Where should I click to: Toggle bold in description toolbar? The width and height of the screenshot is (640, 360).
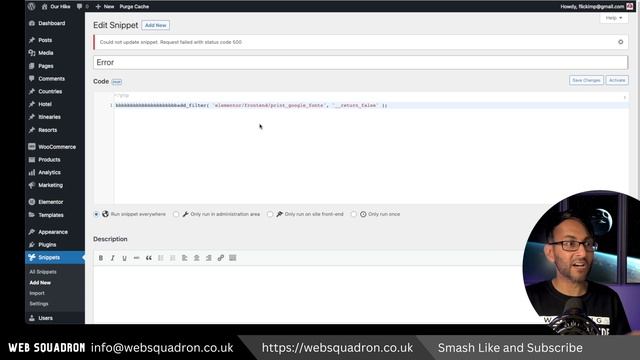(101, 258)
